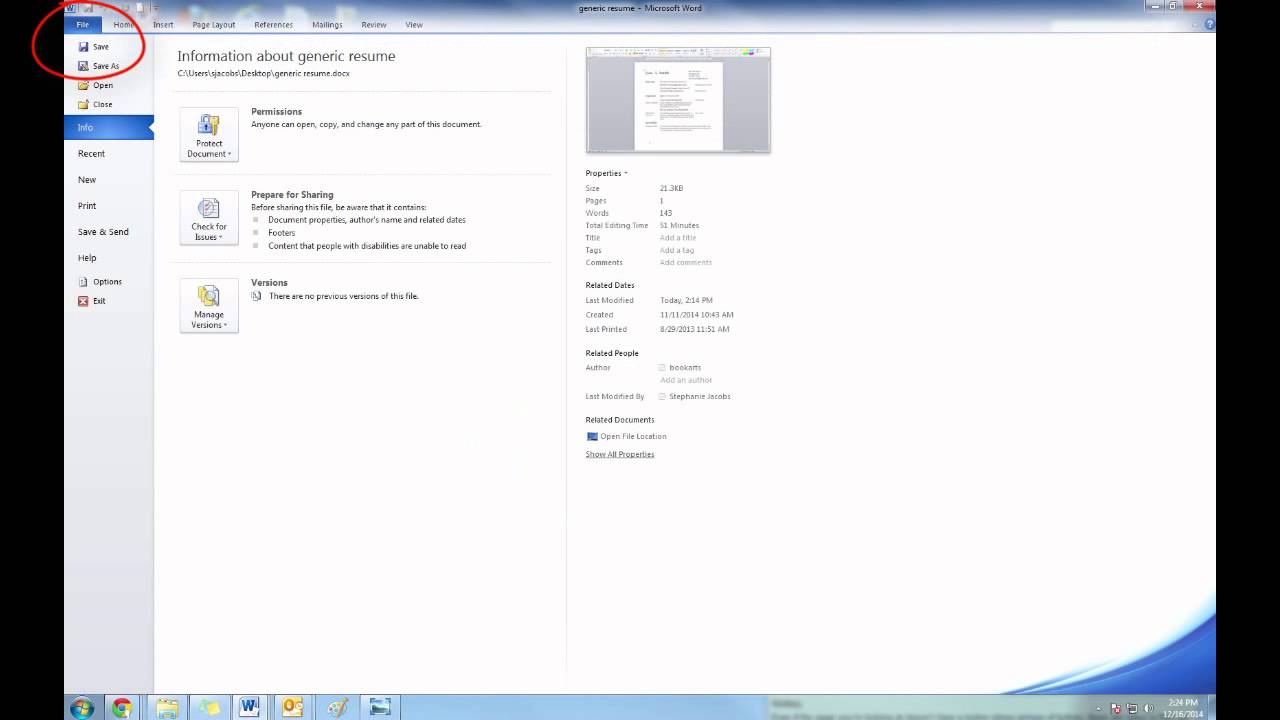Open the Protect Document dropdown
1280x720 pixels.
coord(209,135)
